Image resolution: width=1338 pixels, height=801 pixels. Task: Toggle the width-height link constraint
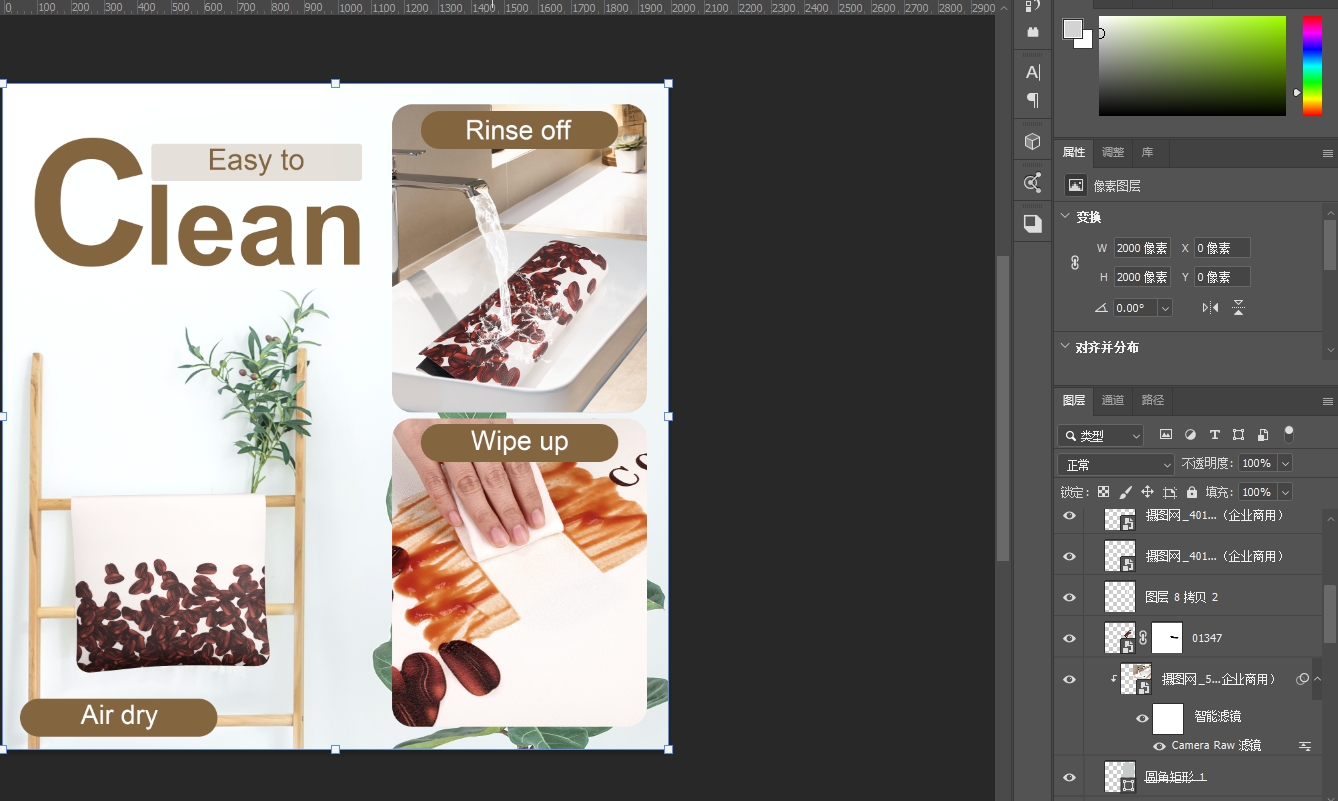coord(1075,263)
